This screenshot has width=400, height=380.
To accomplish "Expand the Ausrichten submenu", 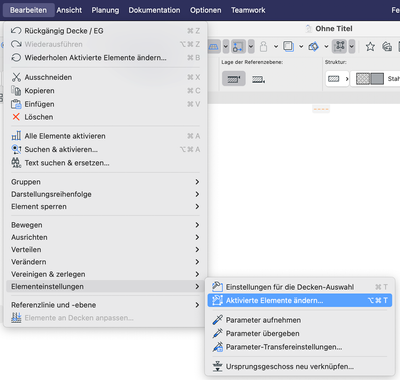I will tap(105, 237).
